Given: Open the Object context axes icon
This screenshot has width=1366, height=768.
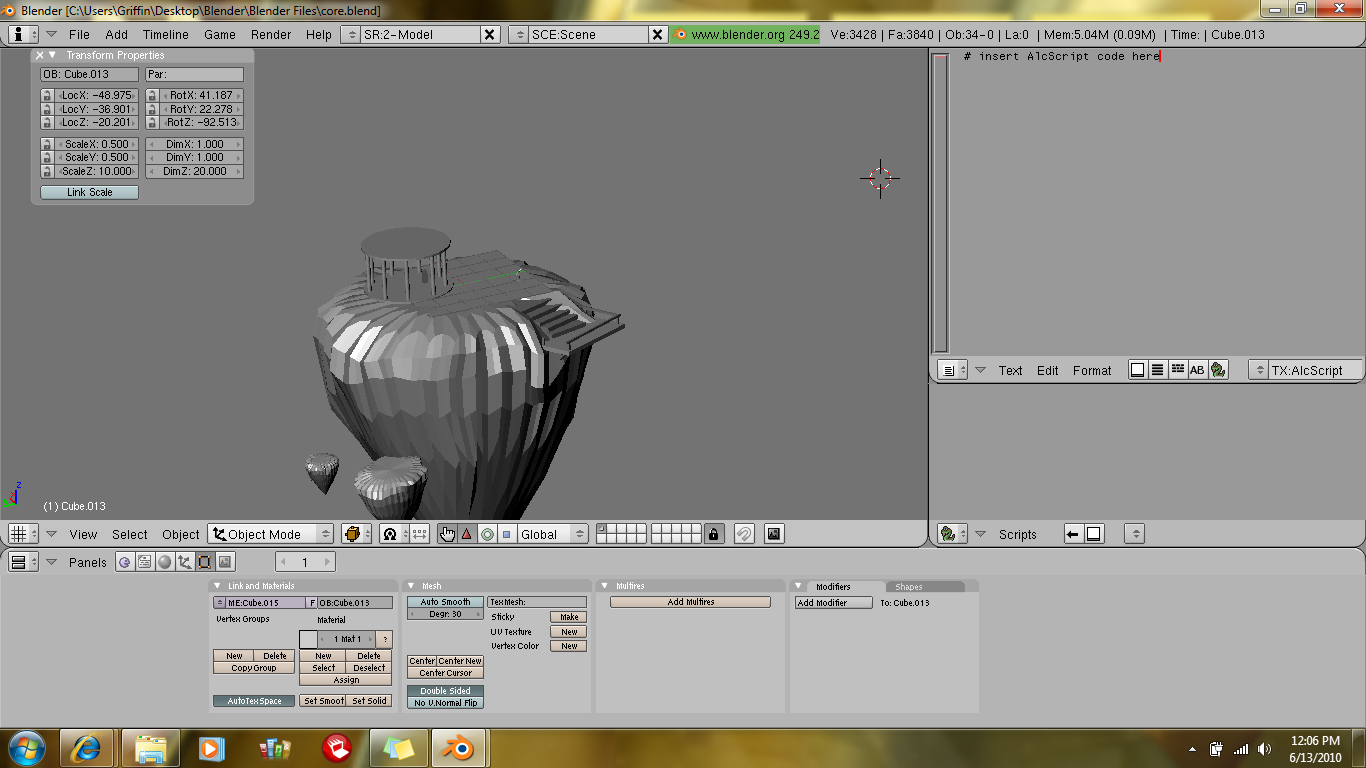Looking at the screenshot, I should [185, 562].
